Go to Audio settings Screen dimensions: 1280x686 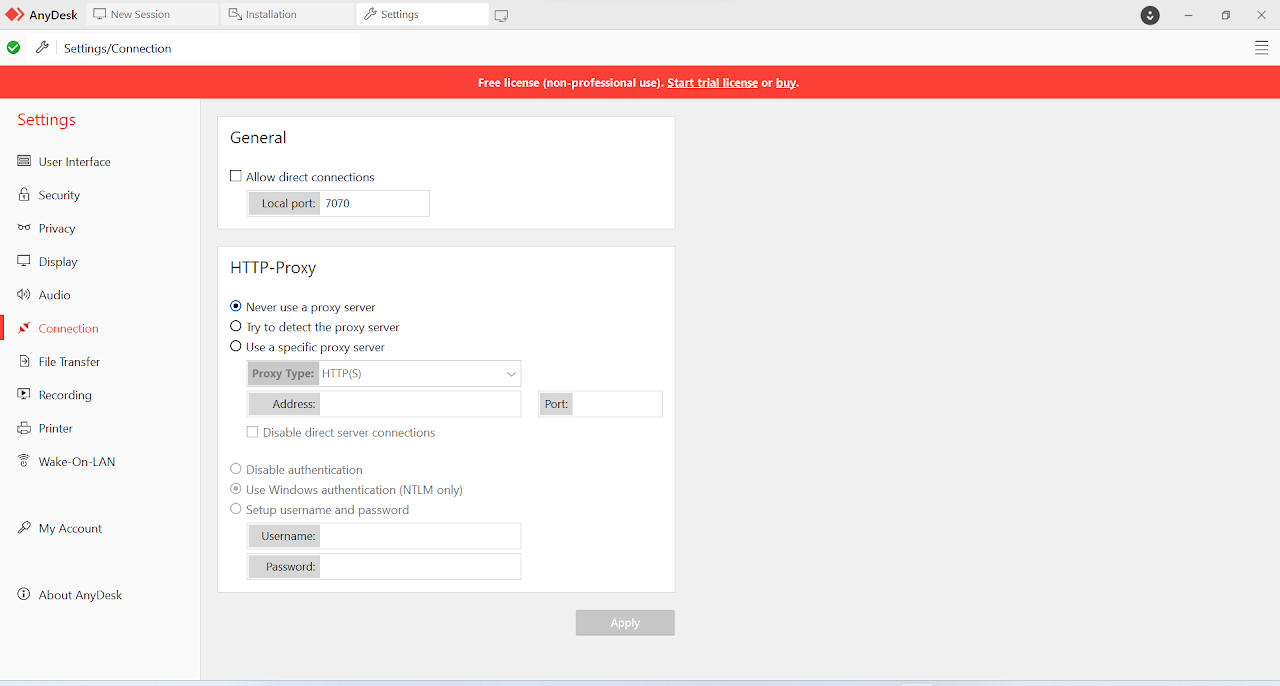tap(55, 295)
